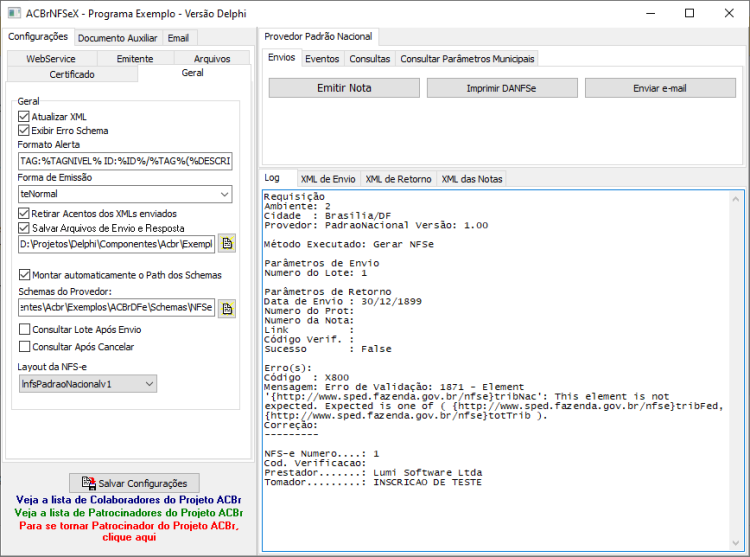
Task: Click the ACBrNFSeX application icon in title bar
Action: pos(14,13)
